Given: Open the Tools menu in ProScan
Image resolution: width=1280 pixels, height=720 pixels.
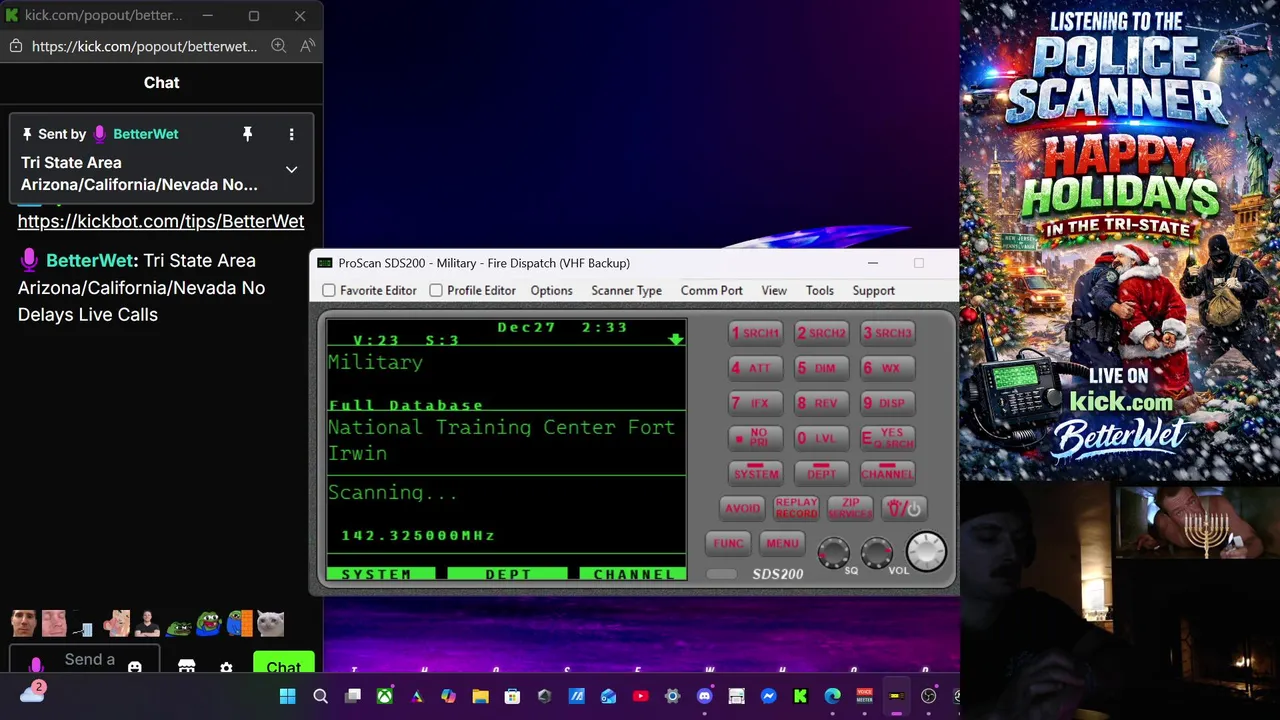Looking at the screenshot, I should tap(819, 290).
